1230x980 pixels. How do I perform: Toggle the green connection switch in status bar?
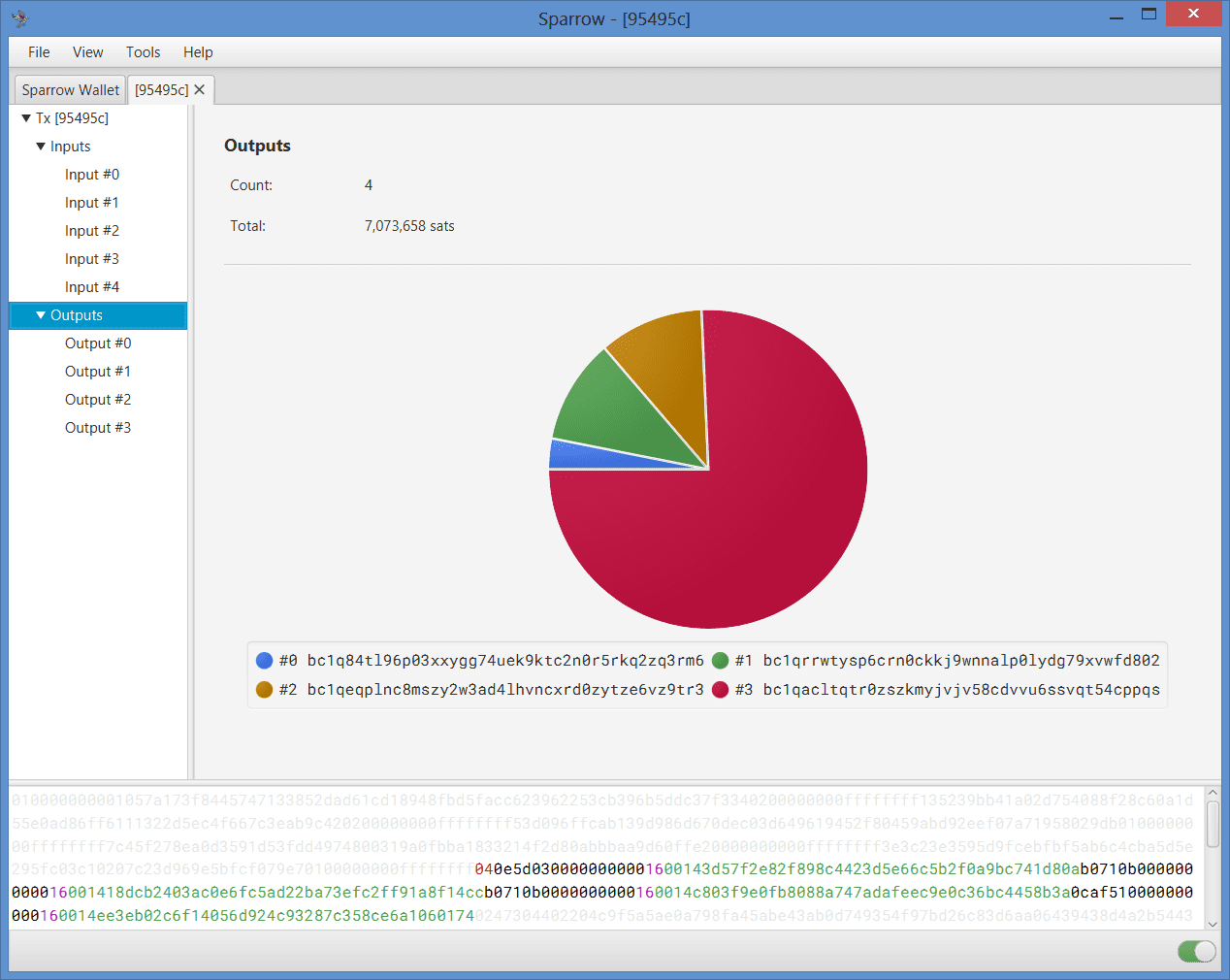(x=1197, y=952)
